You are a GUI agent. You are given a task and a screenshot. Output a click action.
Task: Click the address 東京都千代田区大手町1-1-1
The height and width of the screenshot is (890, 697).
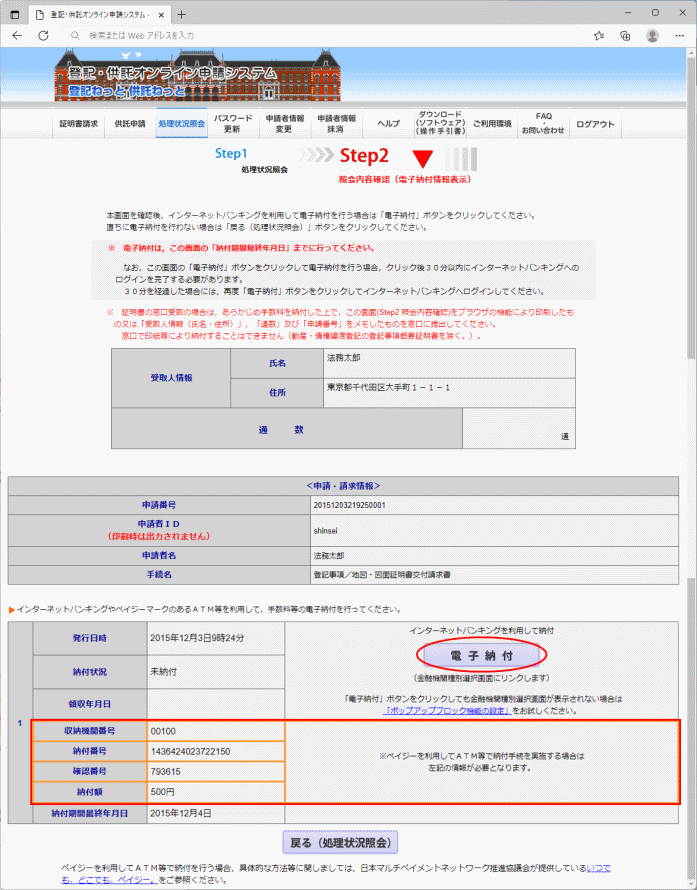388,388
